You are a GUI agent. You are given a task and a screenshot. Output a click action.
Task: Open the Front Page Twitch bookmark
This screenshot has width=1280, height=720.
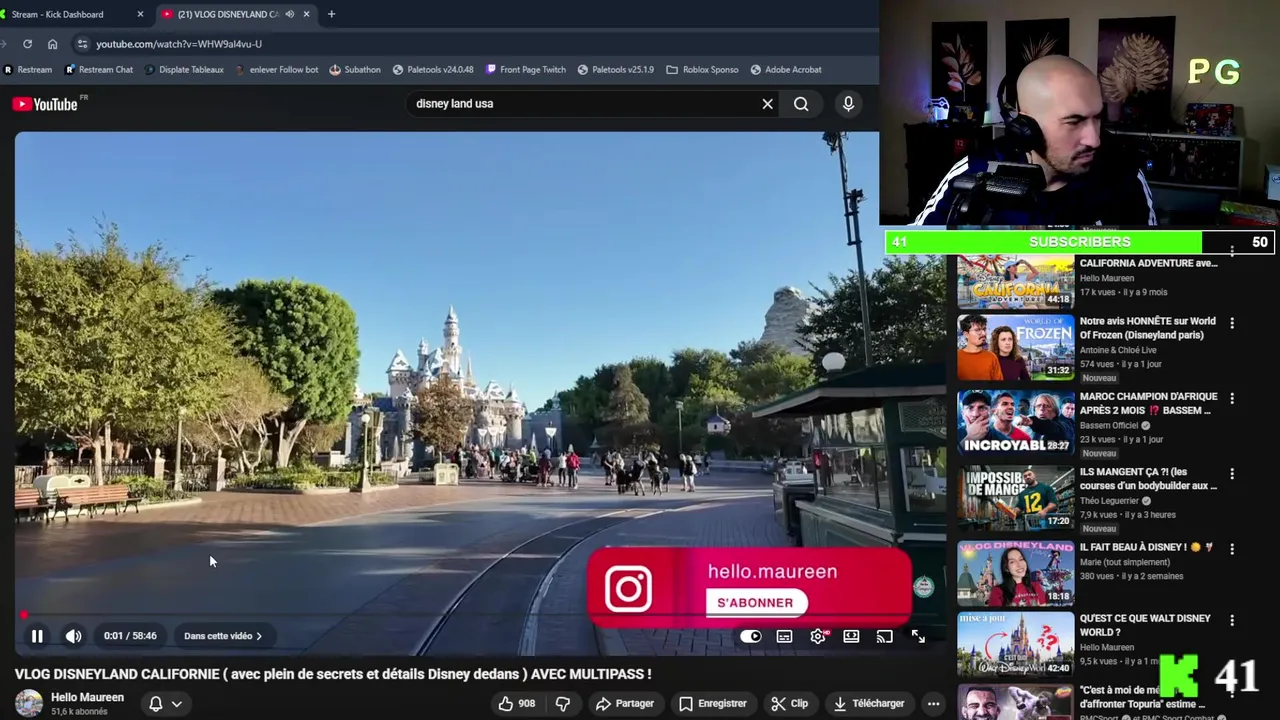526,70
